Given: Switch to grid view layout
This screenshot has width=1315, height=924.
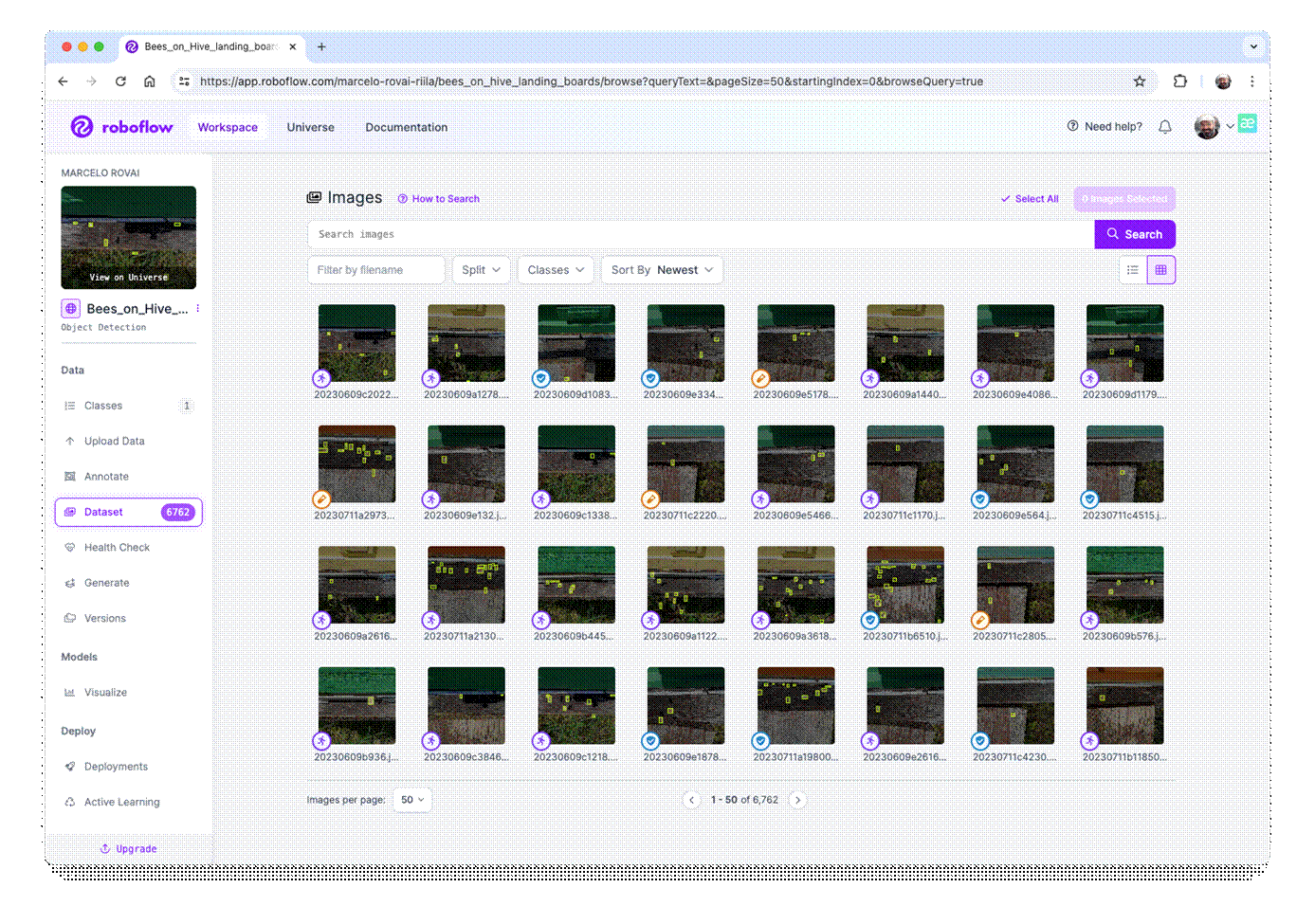Looking at the screenshot, I should tap(1160, 269).
